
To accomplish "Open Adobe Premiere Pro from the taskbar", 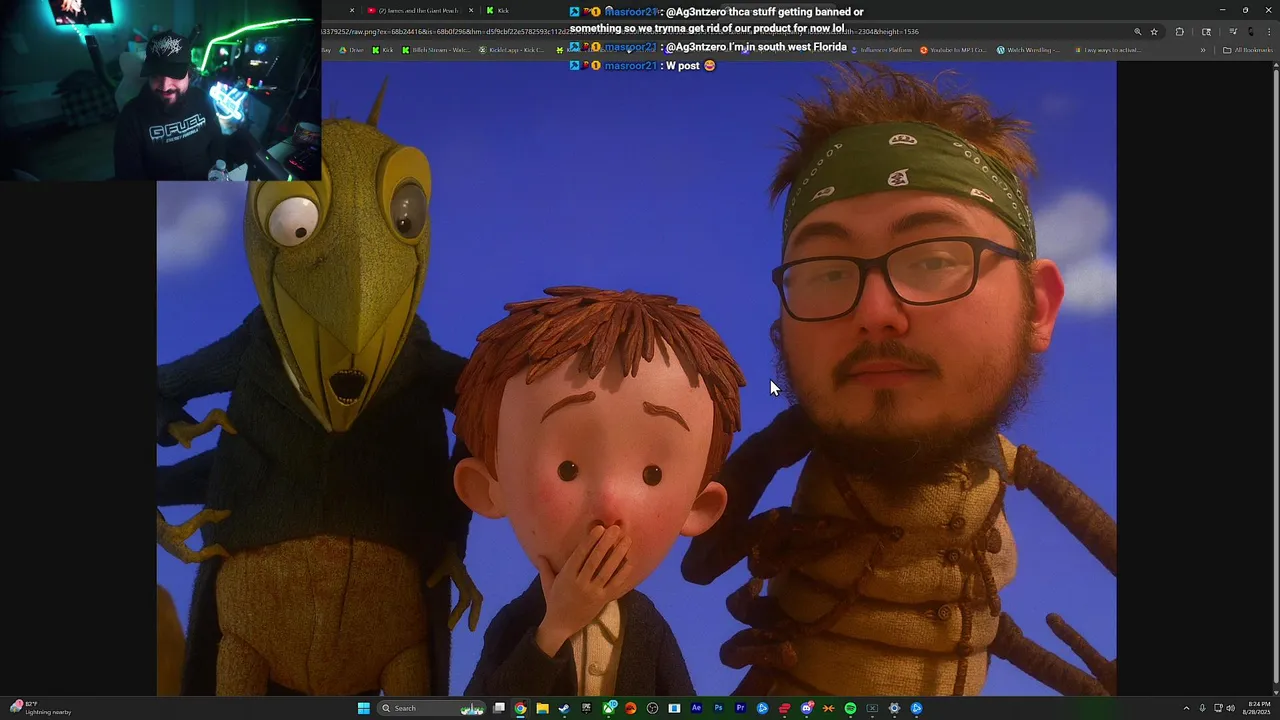I will [x=740, y=708].
